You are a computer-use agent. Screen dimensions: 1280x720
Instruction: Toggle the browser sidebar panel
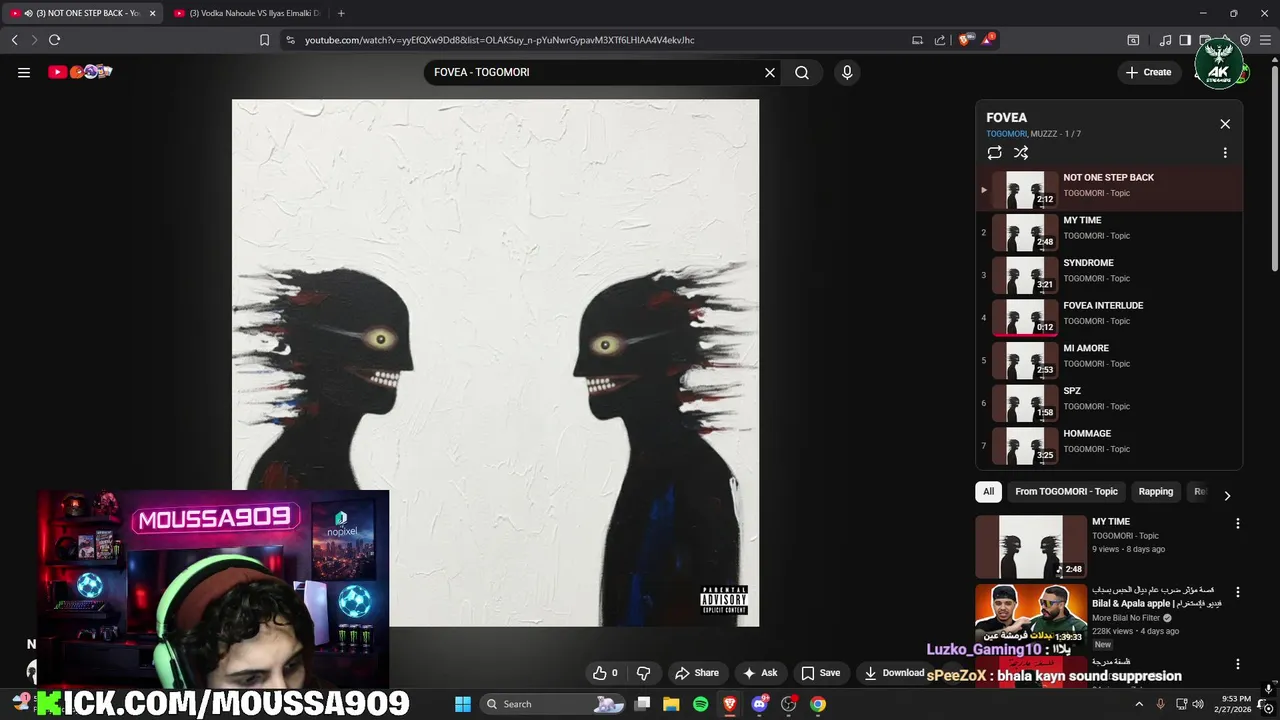[x=1185, y=40]
